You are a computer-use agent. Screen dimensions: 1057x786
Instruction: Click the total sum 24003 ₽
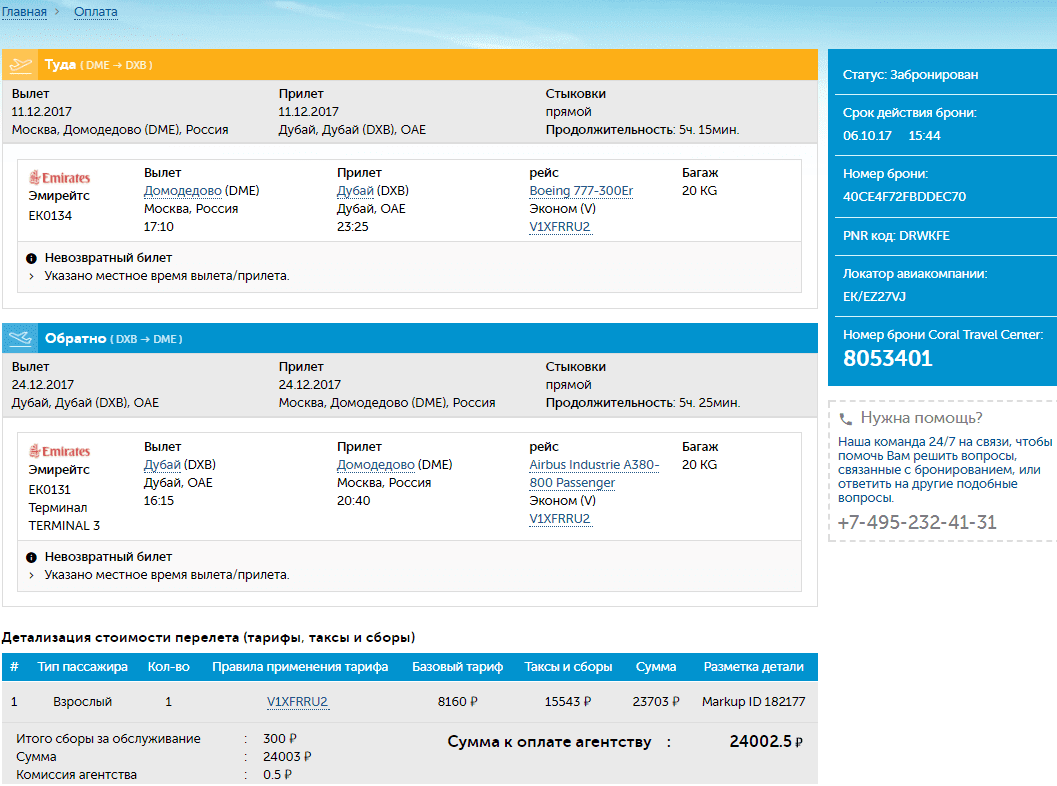pos(287,757)
